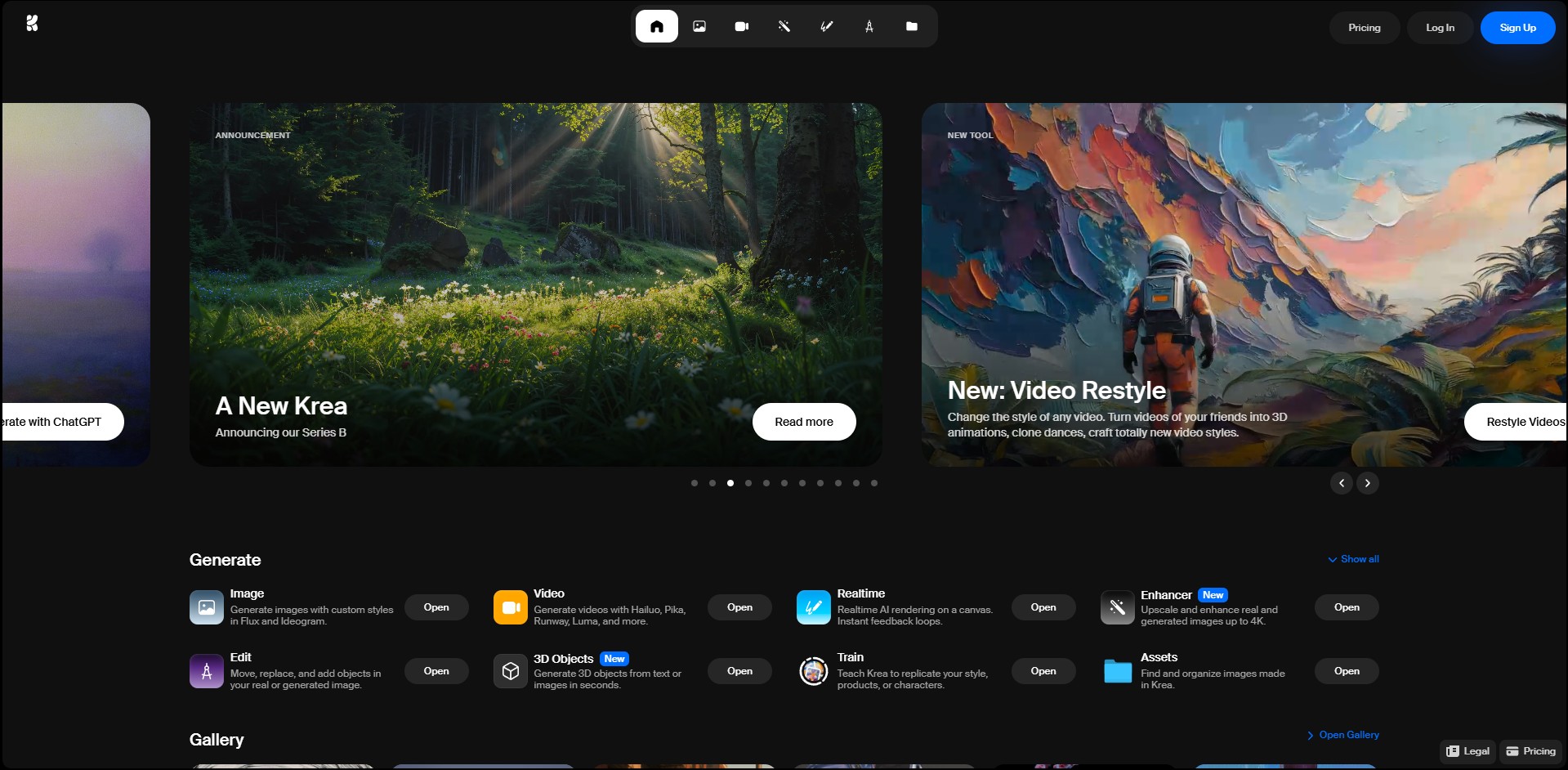This screenshot has height=770, width=1568.
Task: Go to previous carousel slide arrow
Action: [x=1342, y=483]
